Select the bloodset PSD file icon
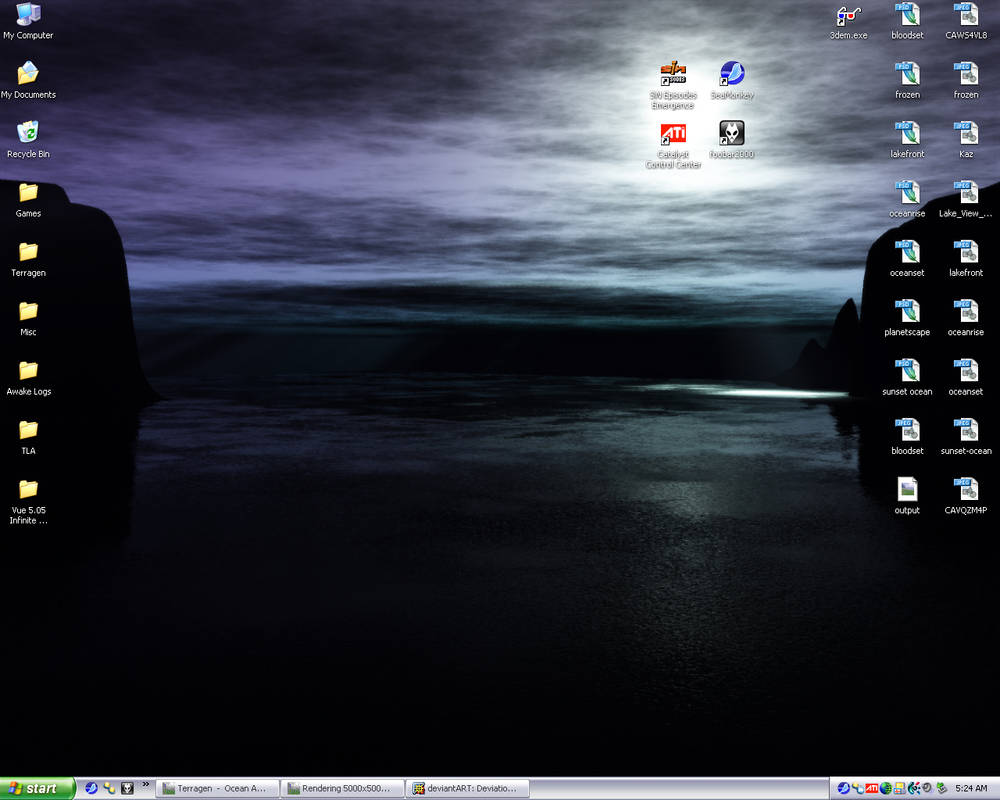This screenshot has height=800, width=1000. click(907, 21)
